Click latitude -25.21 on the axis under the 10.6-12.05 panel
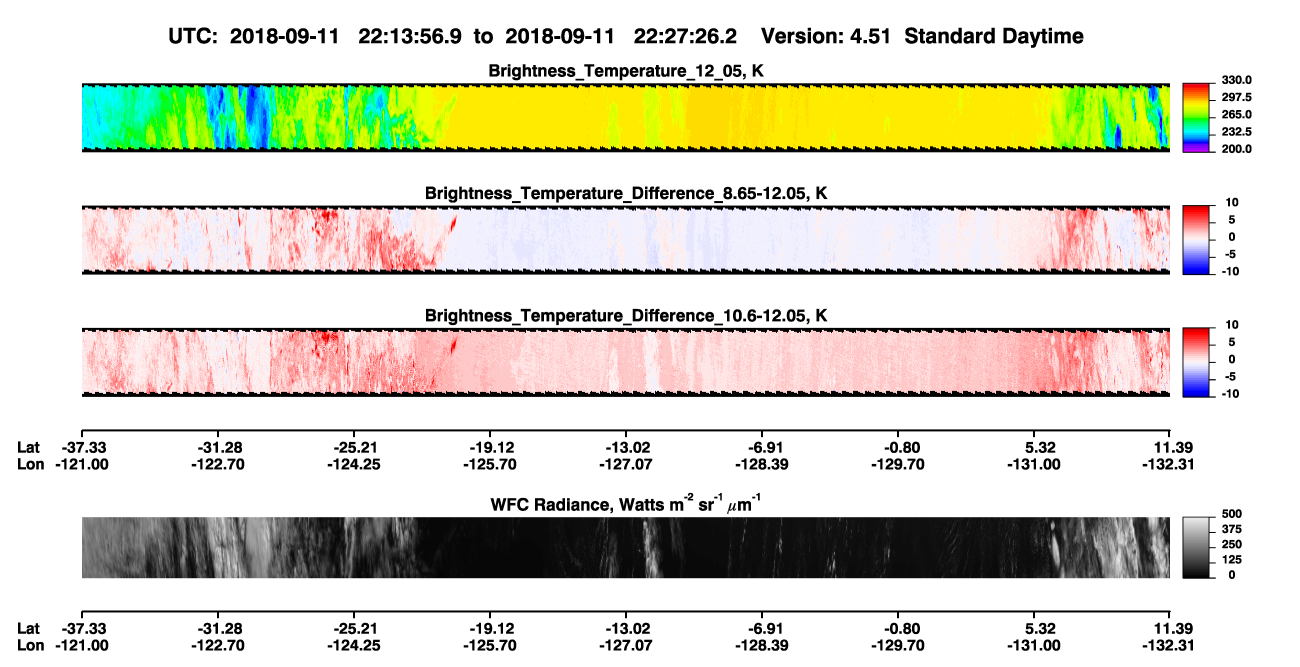Screen dimensions: 1300x667 pyautogui.click(x=353, y=448)
